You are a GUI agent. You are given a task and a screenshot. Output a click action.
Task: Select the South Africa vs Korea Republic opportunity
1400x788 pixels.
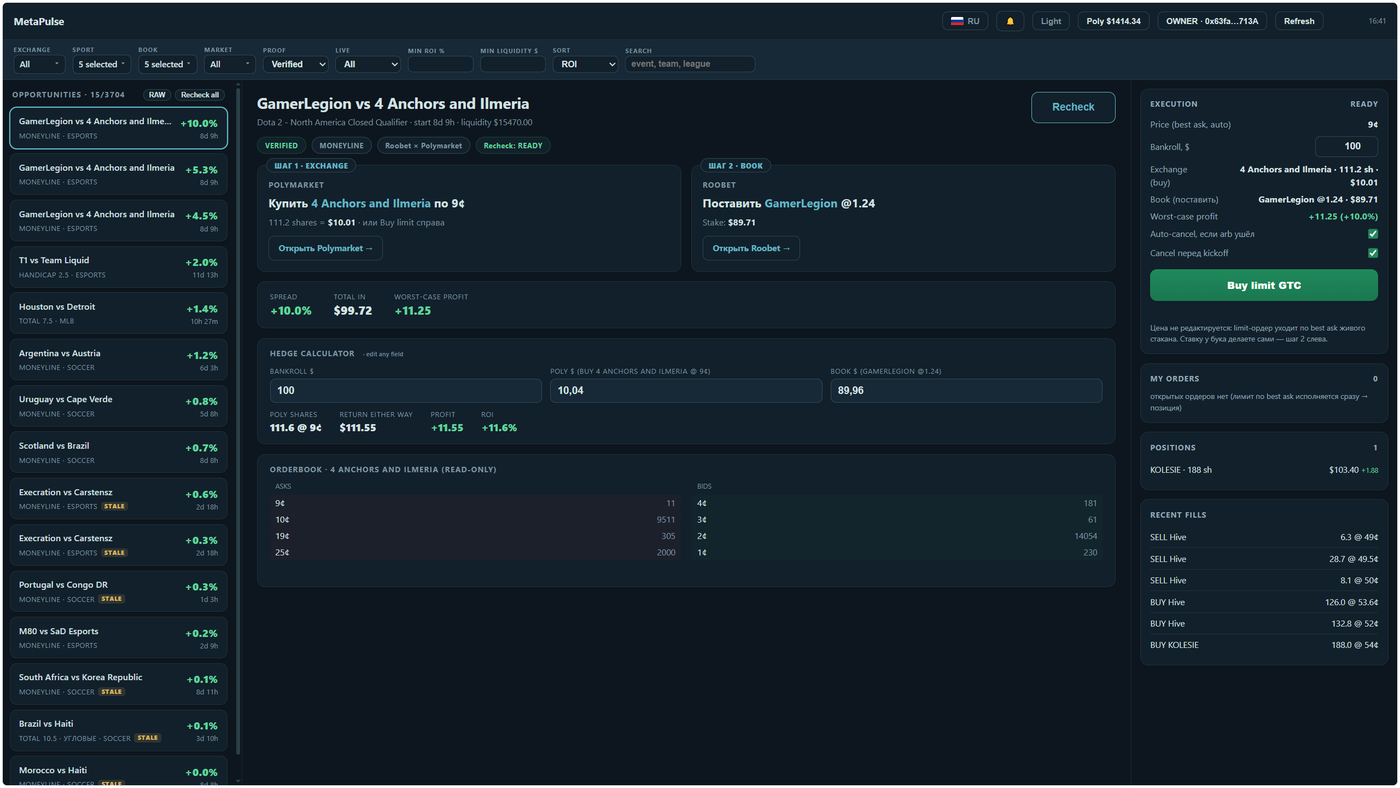[x=119, y=684]
